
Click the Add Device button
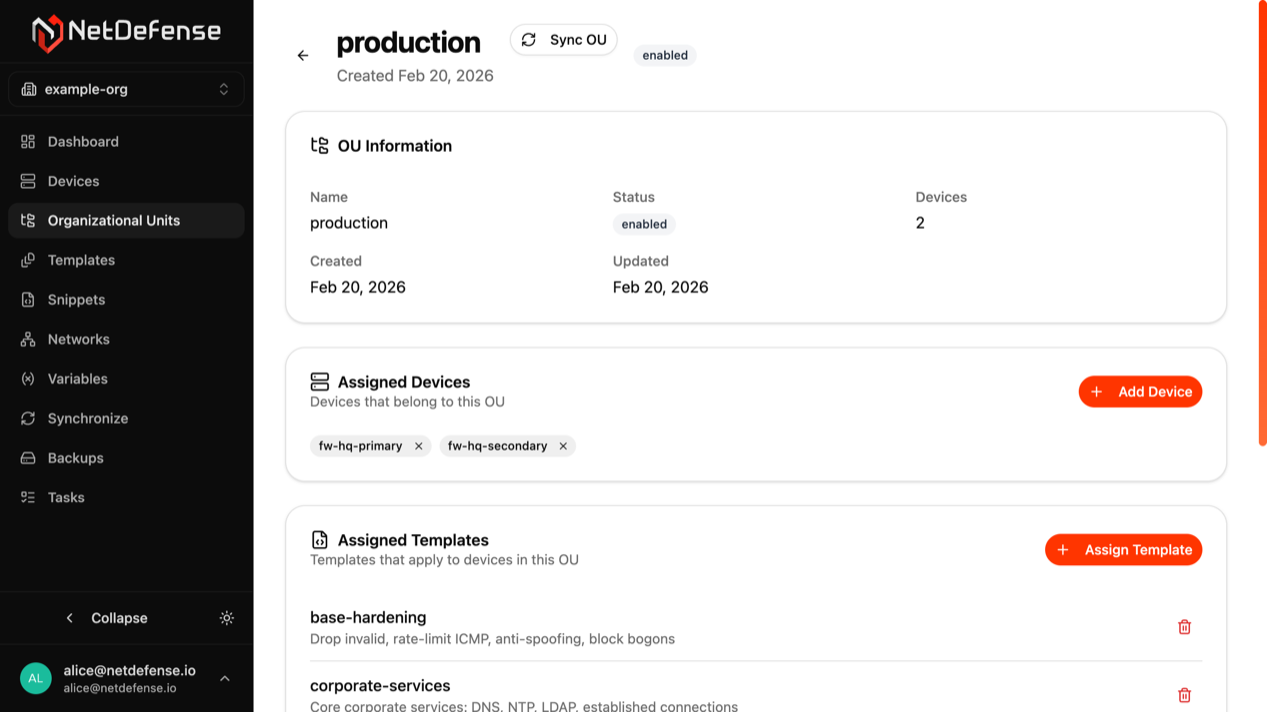coord(1140,392)
